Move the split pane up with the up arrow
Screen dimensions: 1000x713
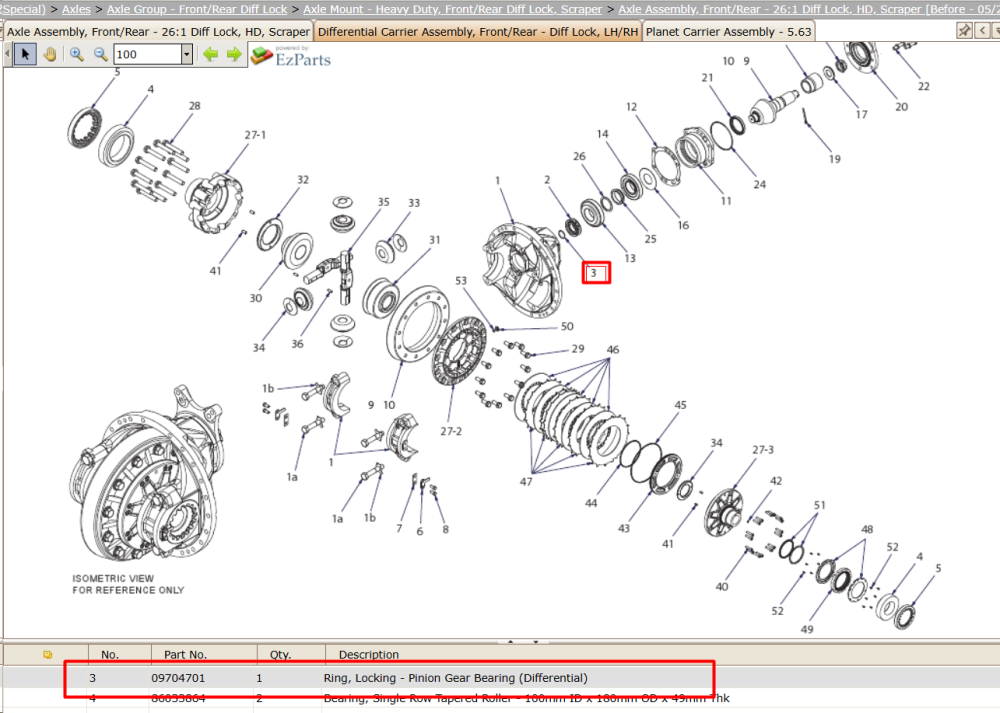point(510,641)
